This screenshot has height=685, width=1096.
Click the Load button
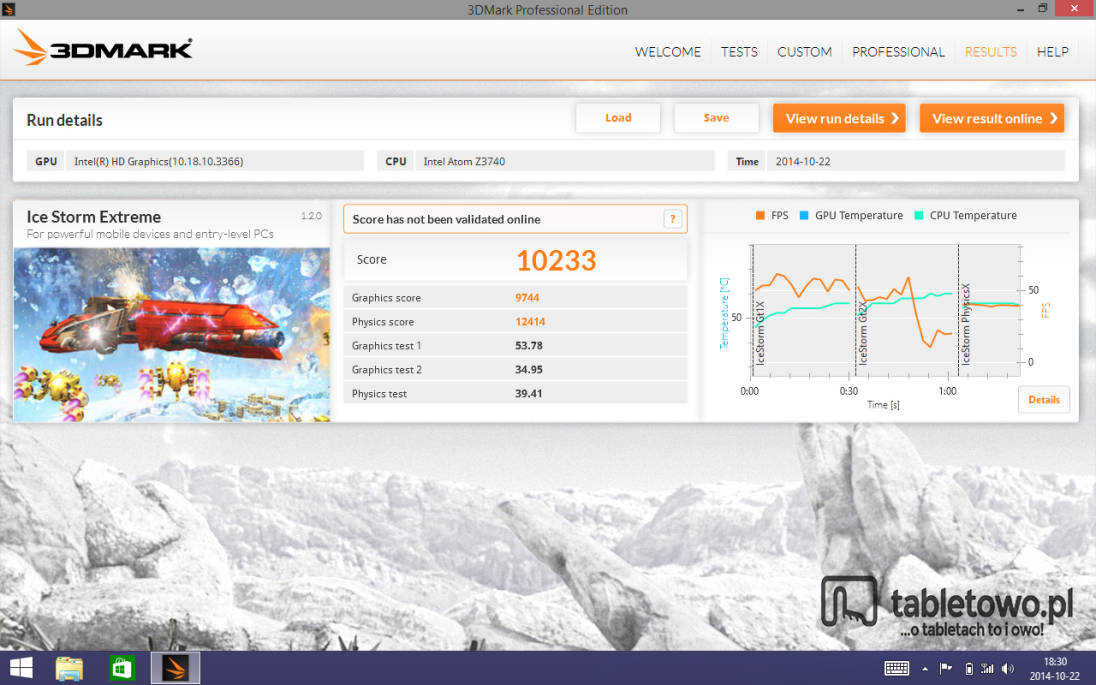click(x=618, y=118)
